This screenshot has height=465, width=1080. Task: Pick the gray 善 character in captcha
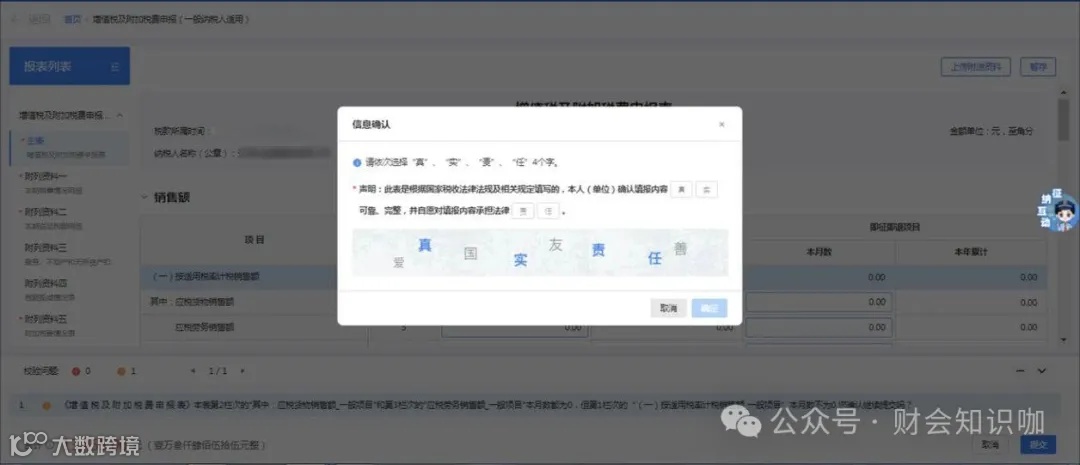pyautogui.click(x=681, y=249)
